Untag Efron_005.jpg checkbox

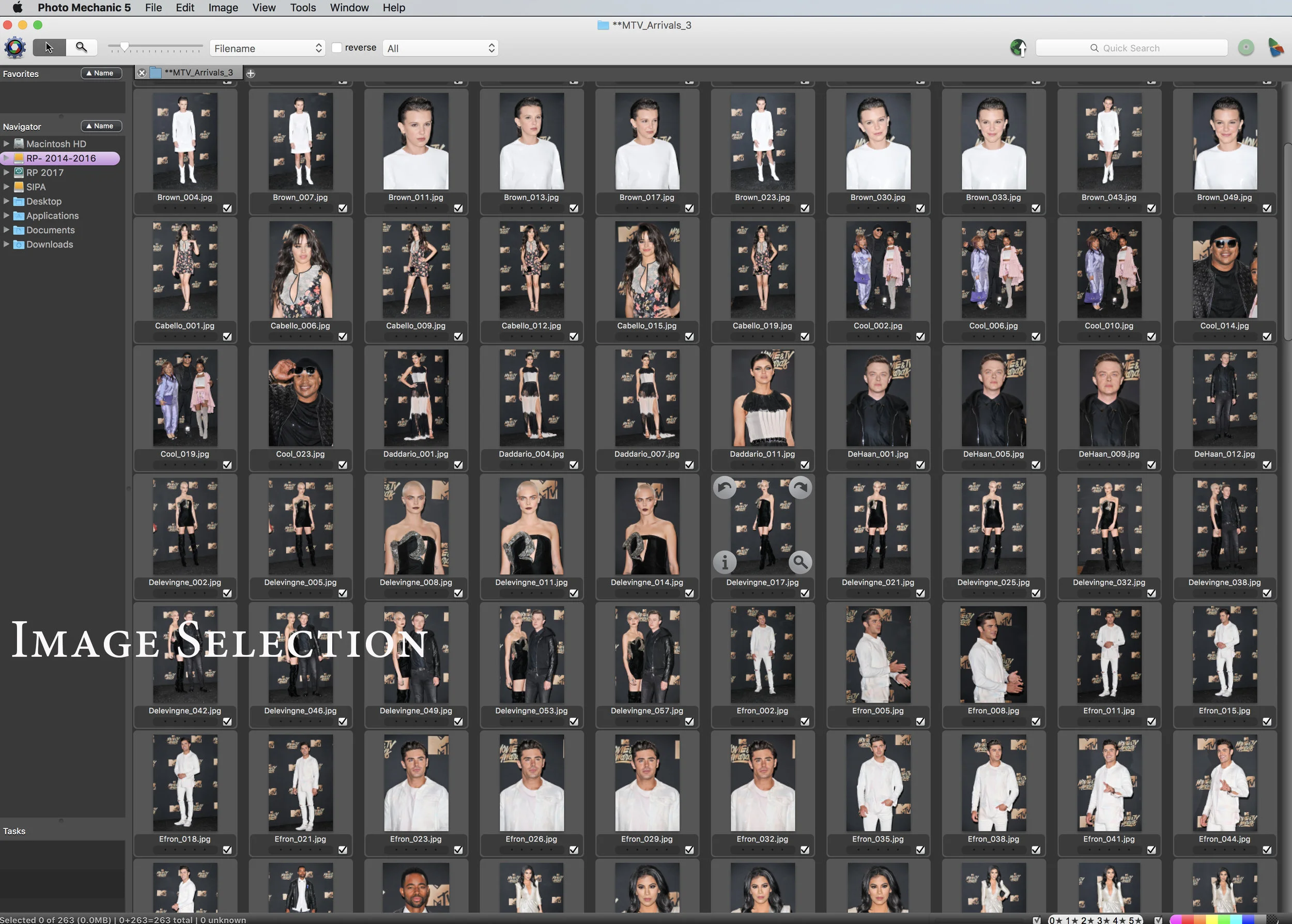click(920, 721)
